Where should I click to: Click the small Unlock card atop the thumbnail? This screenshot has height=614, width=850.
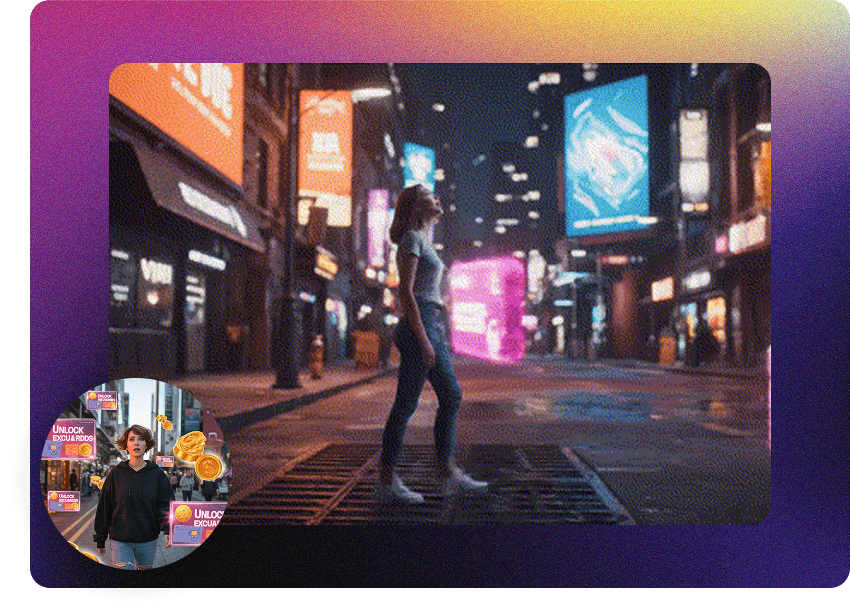(101, 400)
